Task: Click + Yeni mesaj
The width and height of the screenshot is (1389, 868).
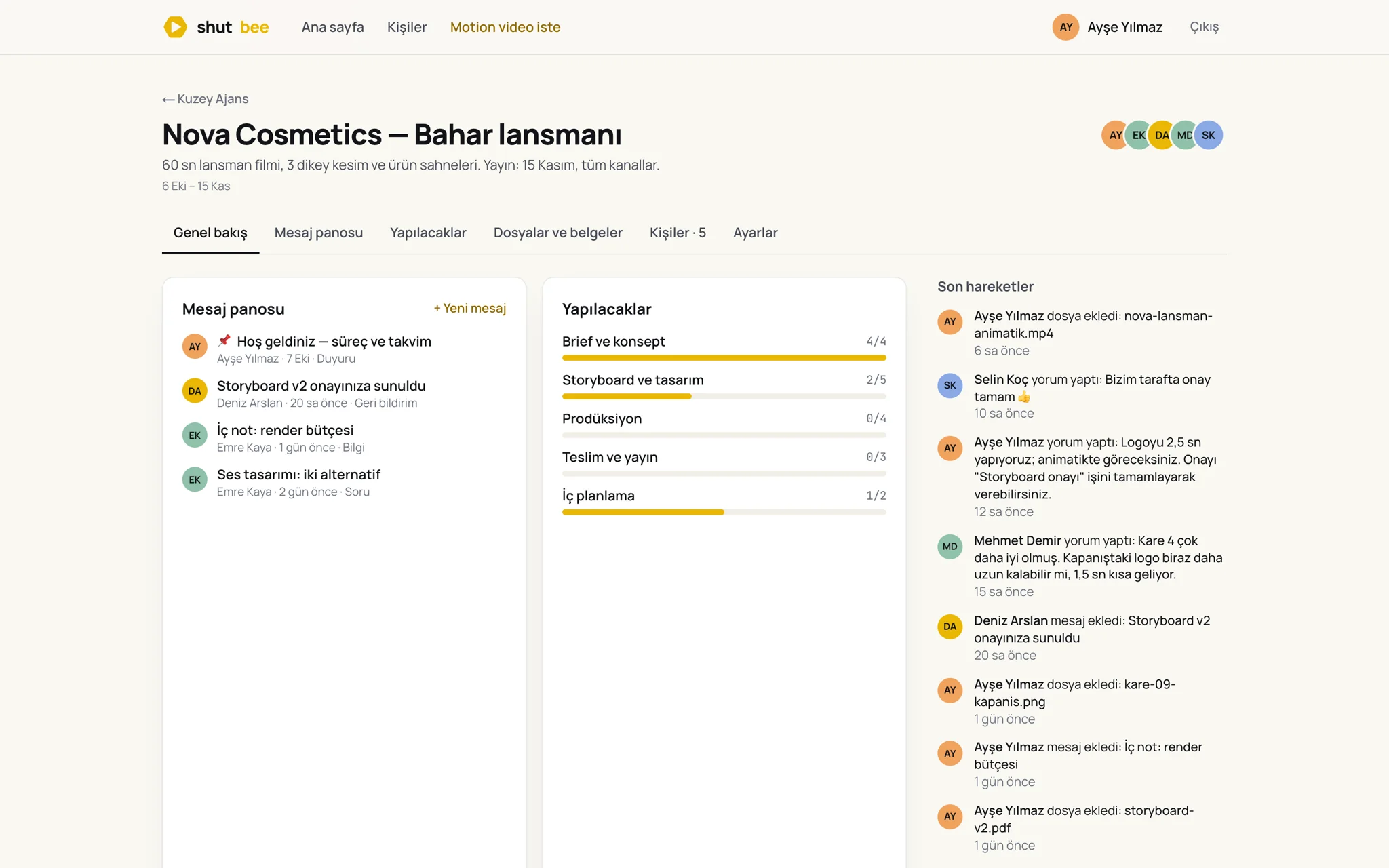Action: [x=470, y=309]
